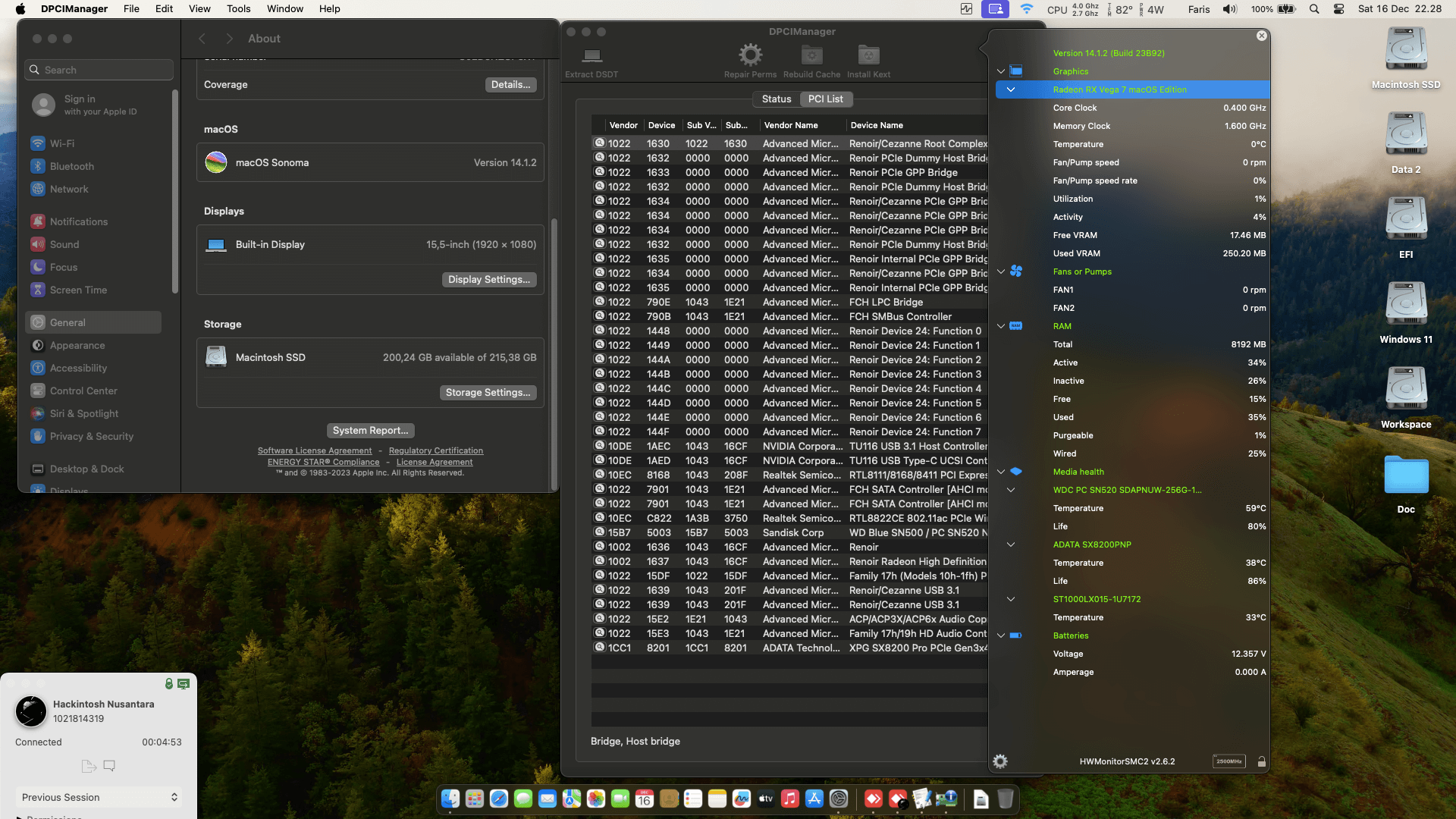This screenshot has height=819, width=1456.
Task: Open Macintosh SSD desktop drive icon
Action: (1406, 50)
